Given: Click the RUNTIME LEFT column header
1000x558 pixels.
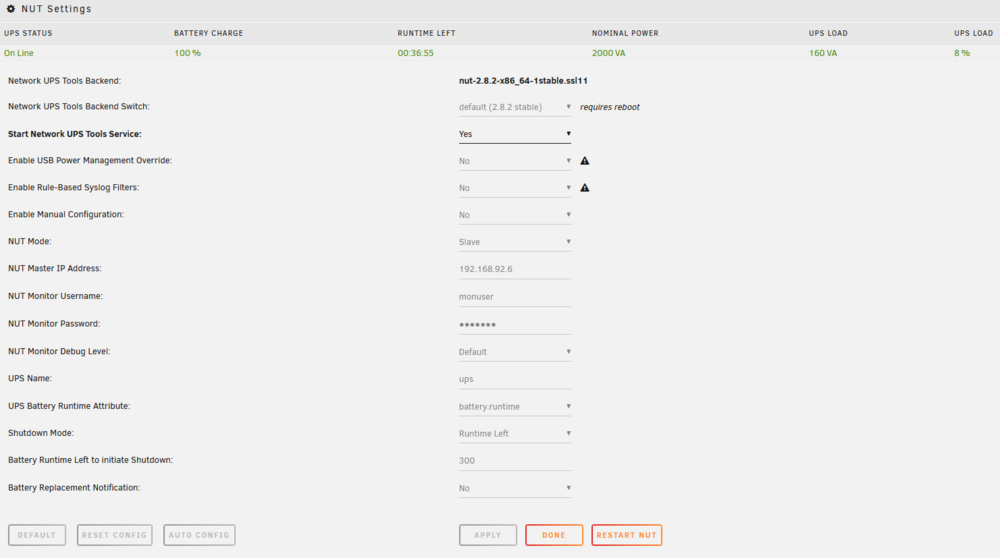Looking at the screenshot, I should click(x=427, y=33).
